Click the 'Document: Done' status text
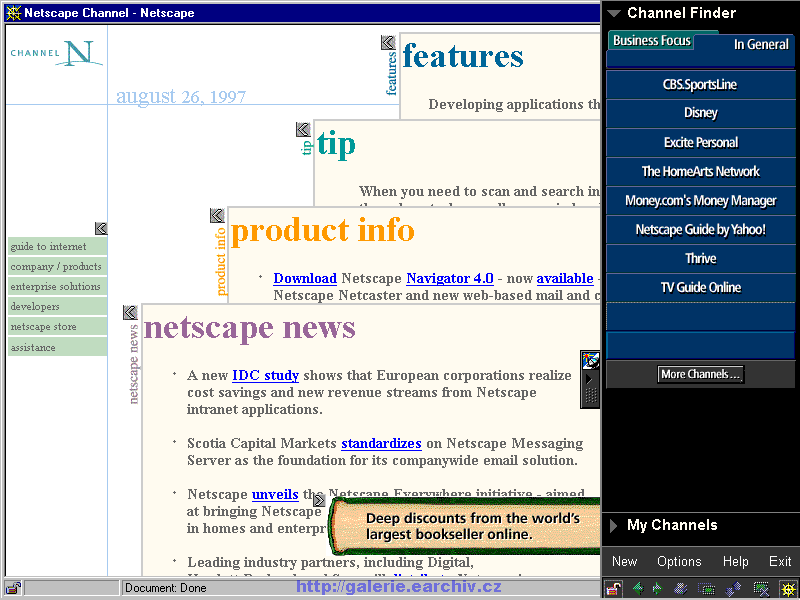 [166, 588]
